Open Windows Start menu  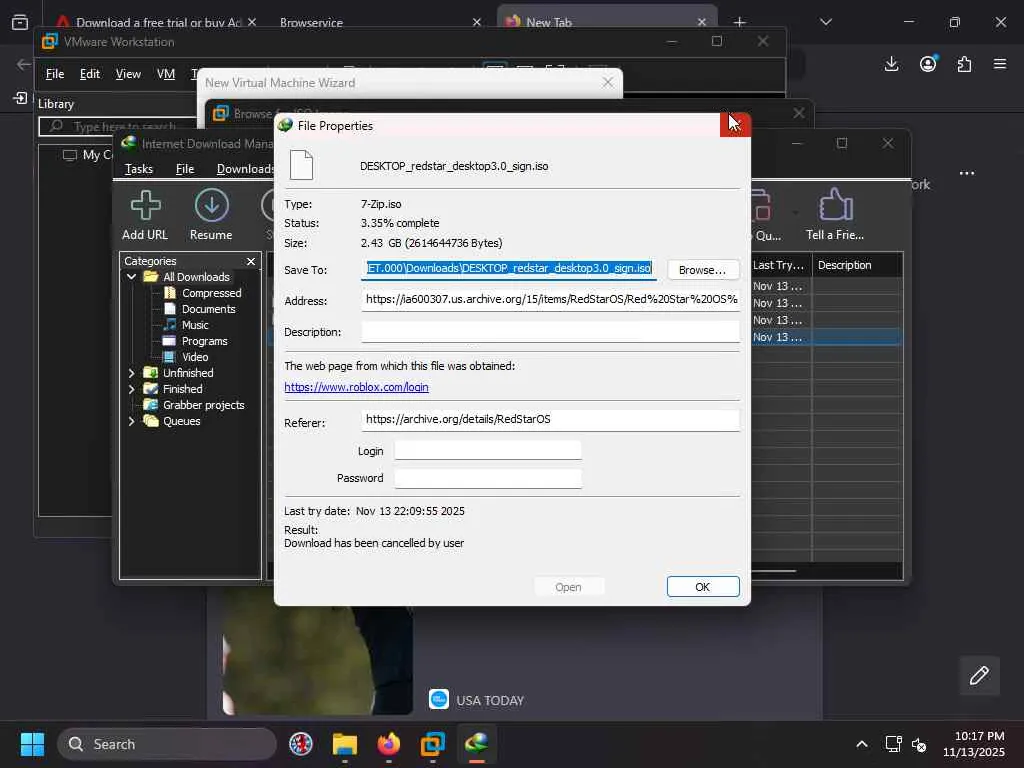coord(32,744)
